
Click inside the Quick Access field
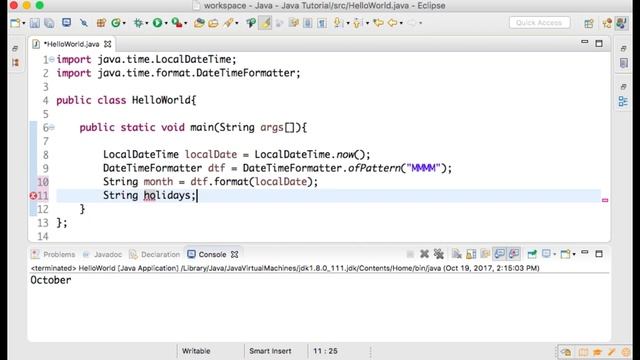tap(539, 23)
